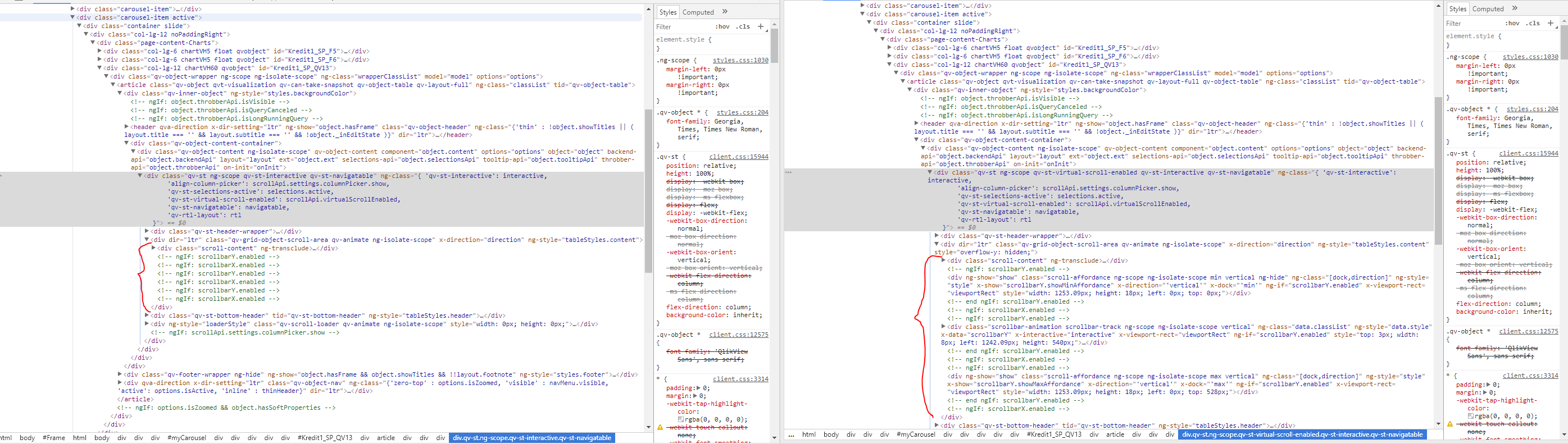
Task: Click height: 100% property in left Styles pane
Action: [690, 173]
